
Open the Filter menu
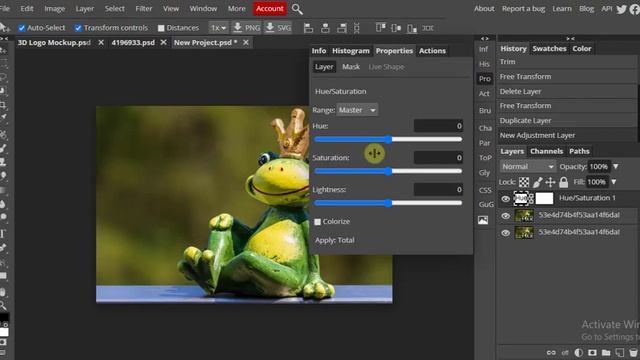click(x=144, y=9)
